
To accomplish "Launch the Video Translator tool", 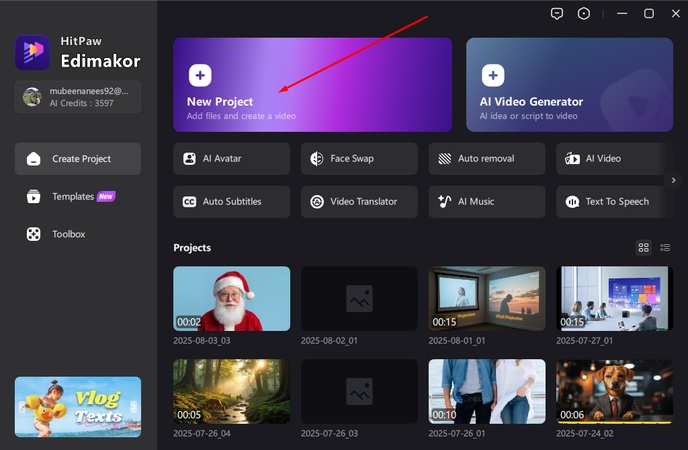I will [359, 202].
